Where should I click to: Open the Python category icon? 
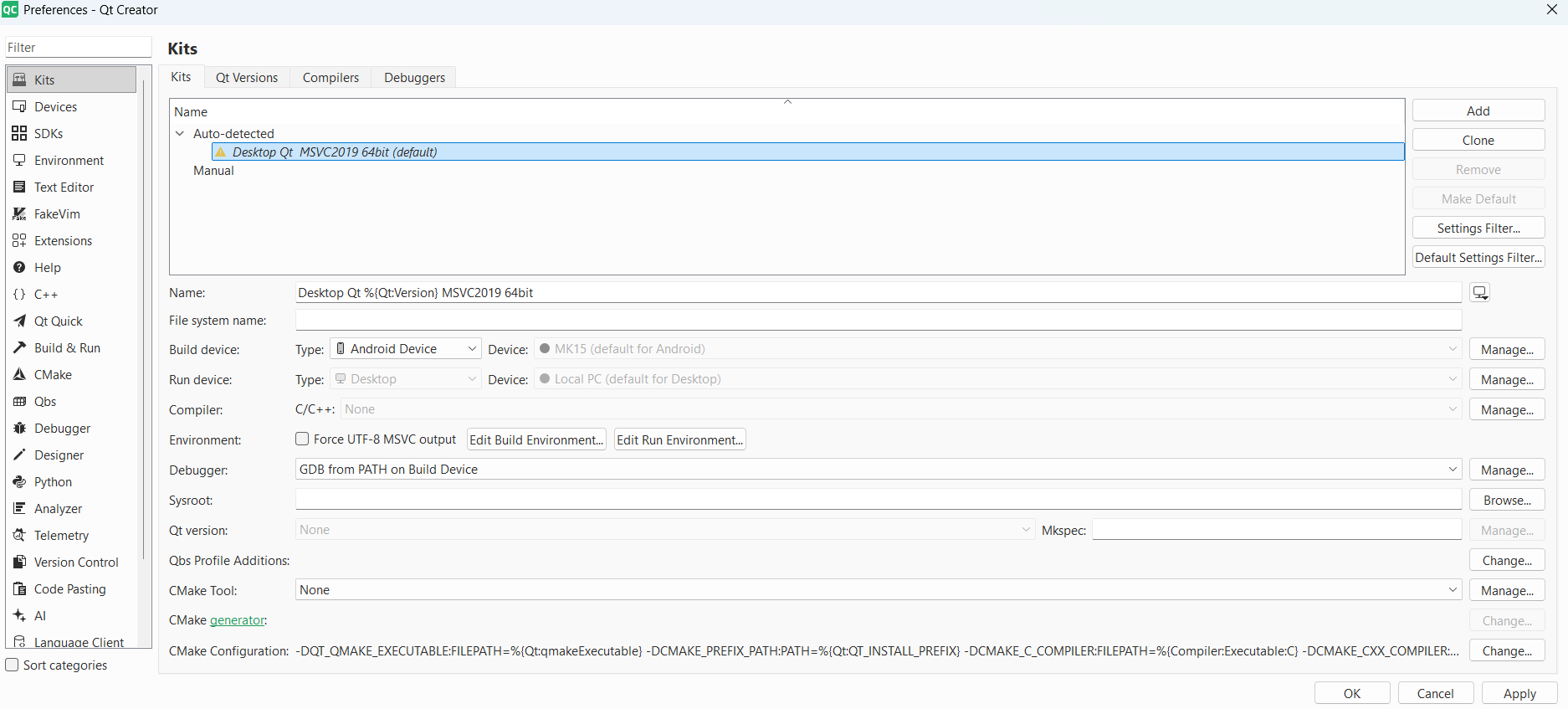point(19,482)
